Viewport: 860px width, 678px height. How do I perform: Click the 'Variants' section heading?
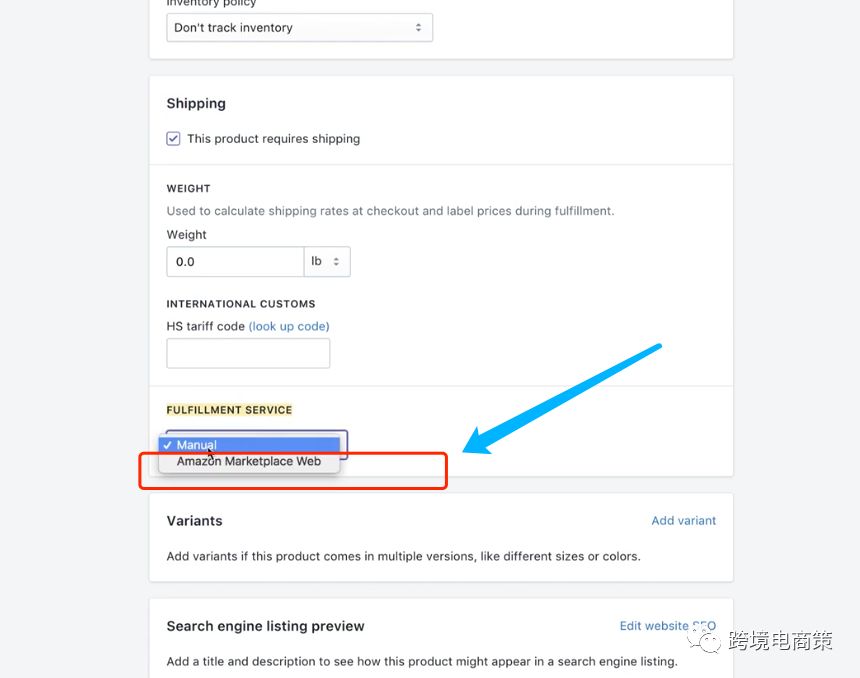[x=194, y=521]
